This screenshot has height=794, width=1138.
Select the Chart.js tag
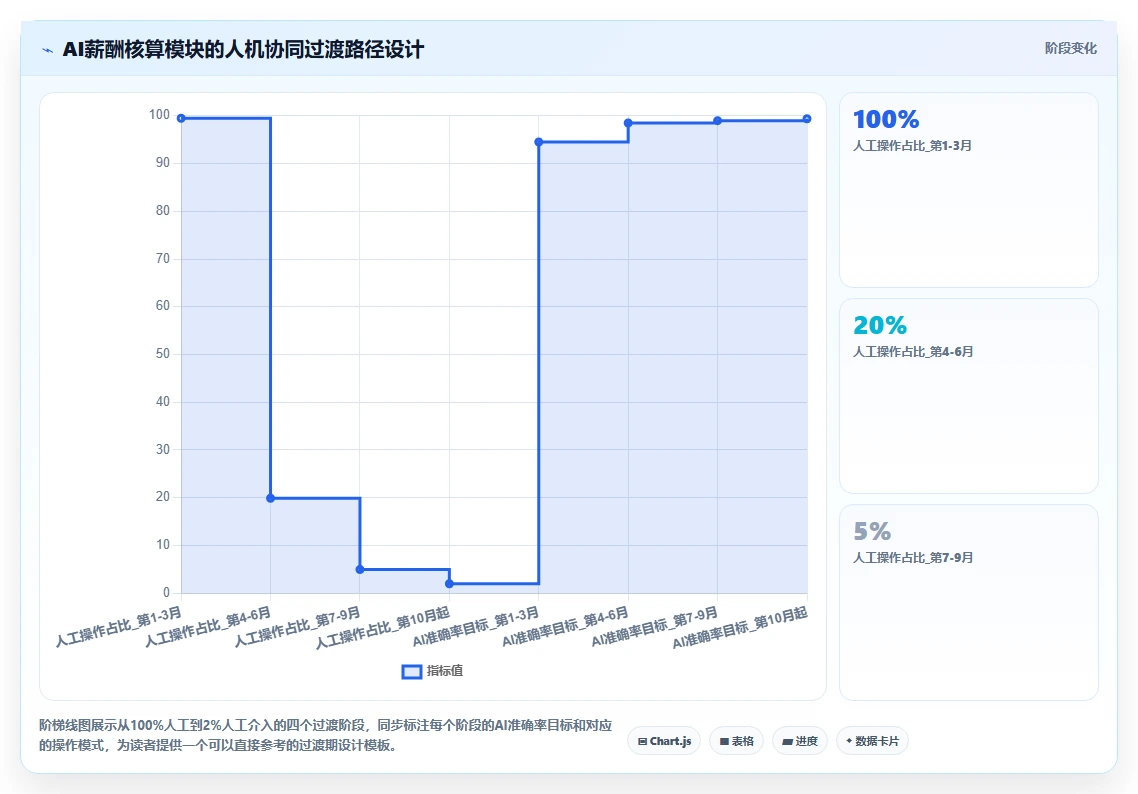point(664,741)
